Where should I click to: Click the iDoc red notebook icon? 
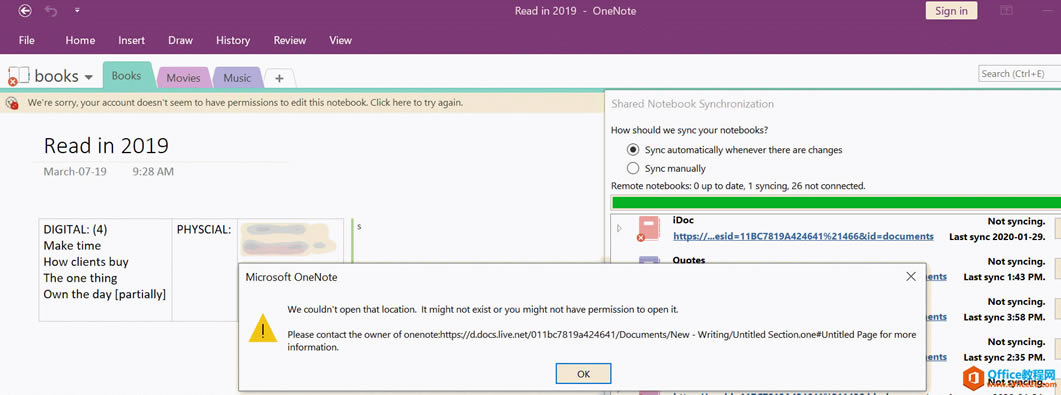click(648, 229)
